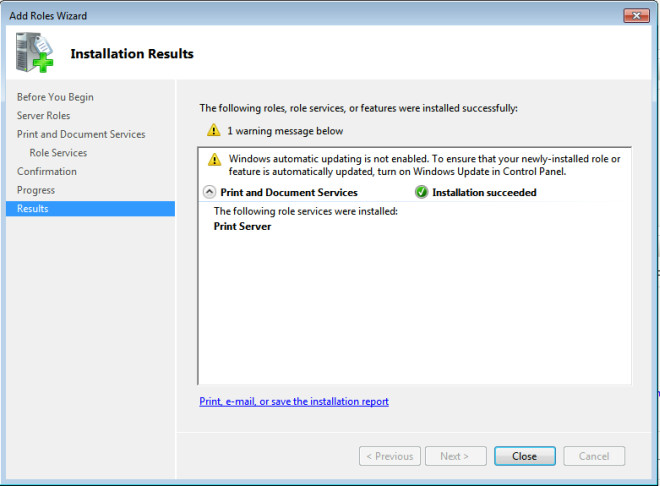
Task: Close the Add Roles Wizard window with X
Action: [x=636, y=16]
